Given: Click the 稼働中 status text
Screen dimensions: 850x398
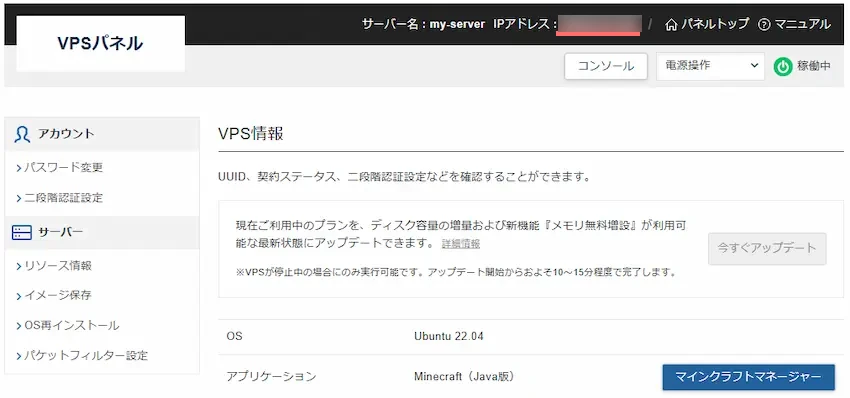Looking at the screenshot, I should 814,67.
